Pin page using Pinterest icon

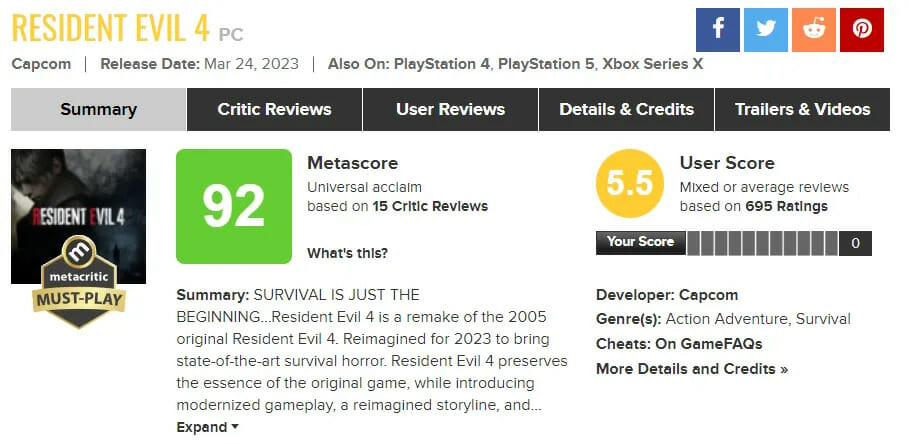pyautogui.click(x=861, y=29)
